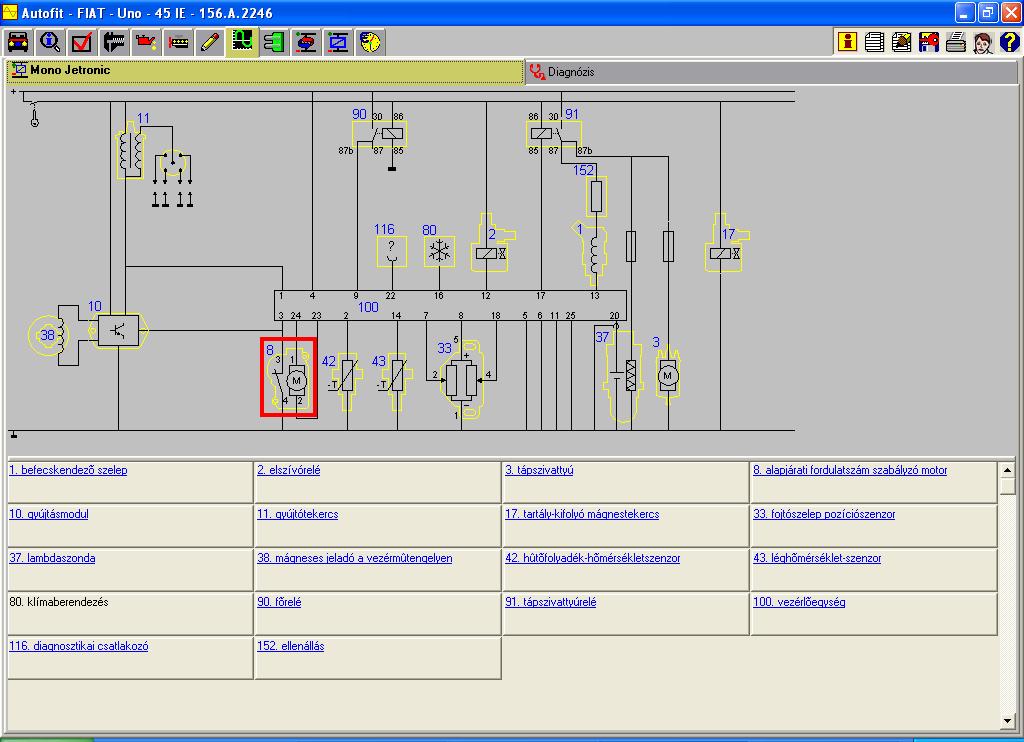Select the yellow pencil notes icon
The width and height of the screenshot is (1024, 742).
click(210, 42)
